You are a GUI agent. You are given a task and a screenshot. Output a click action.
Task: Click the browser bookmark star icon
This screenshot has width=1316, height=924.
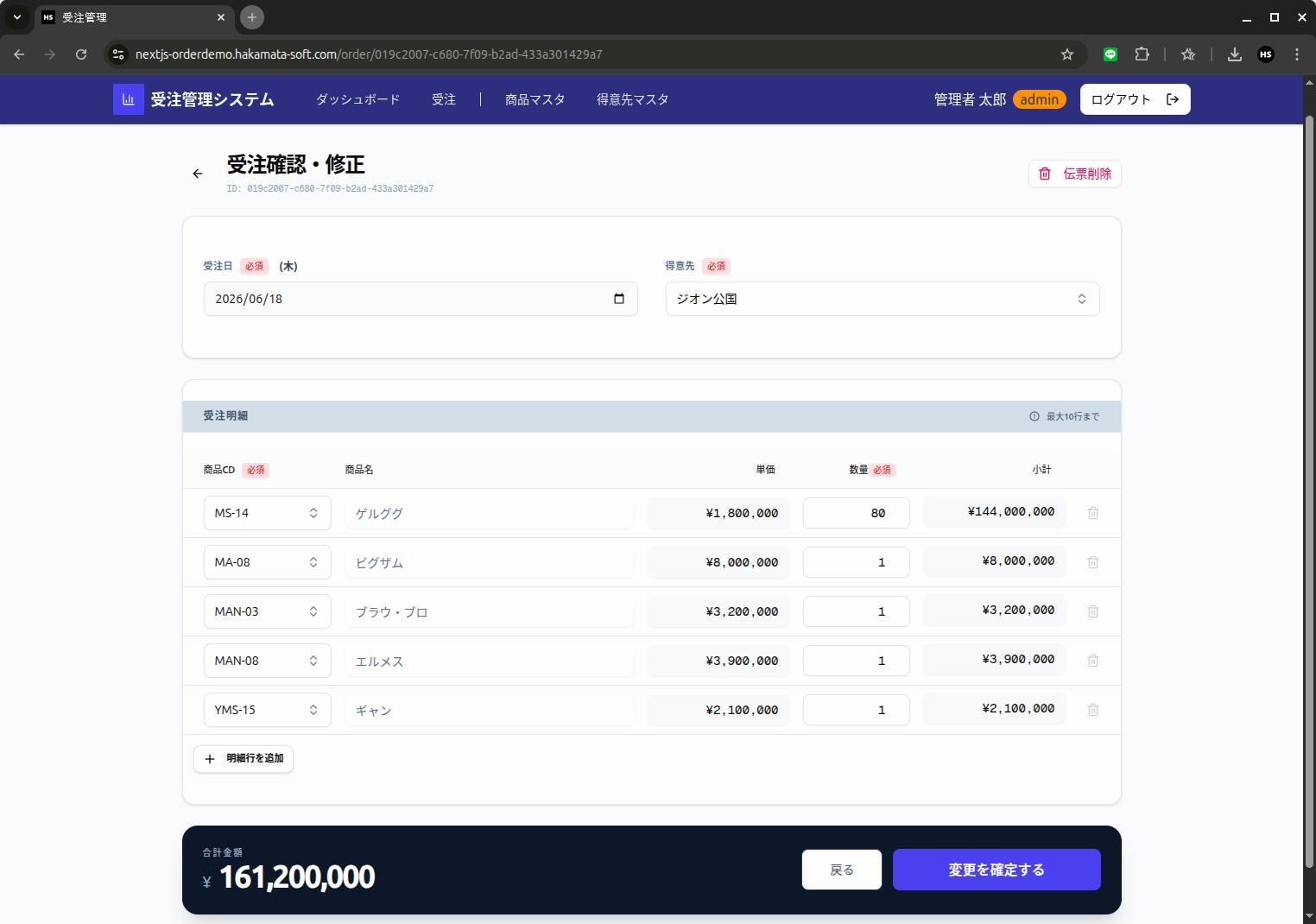click(x=1067, y=54)
